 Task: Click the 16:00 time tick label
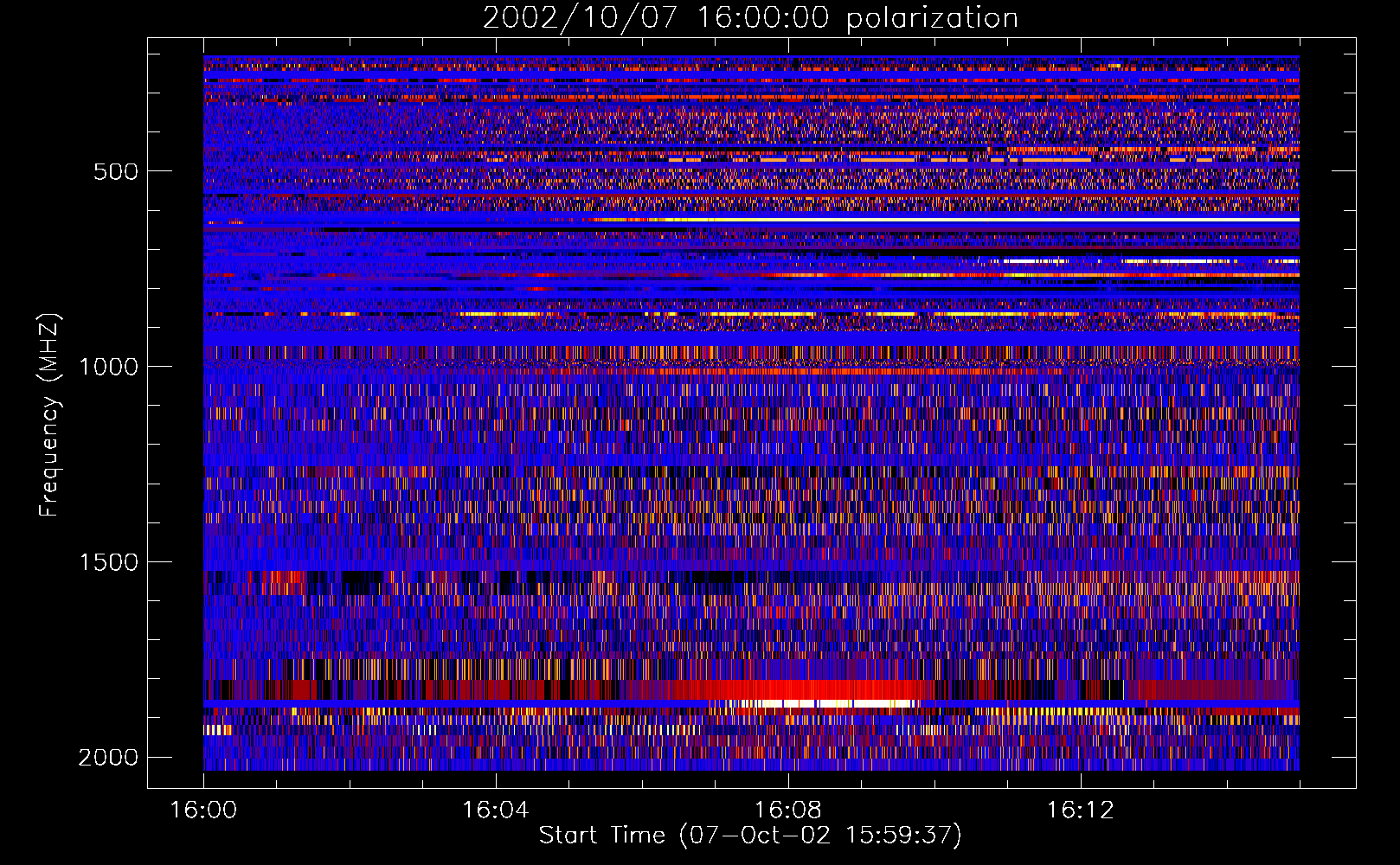pyautogui.click(x=203, y=811)
